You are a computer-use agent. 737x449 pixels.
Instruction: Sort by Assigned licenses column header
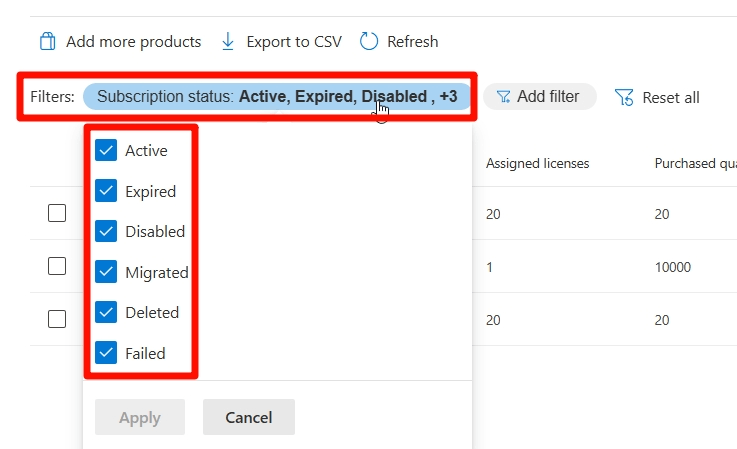(x=537, y=164)
